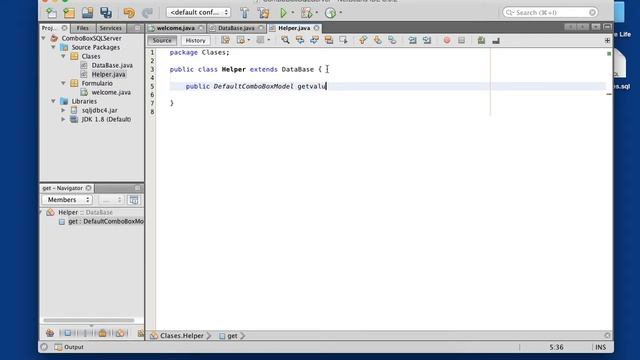Click the Profile Project icon
Screen dimensions: 640x360
tap(330, 13)
